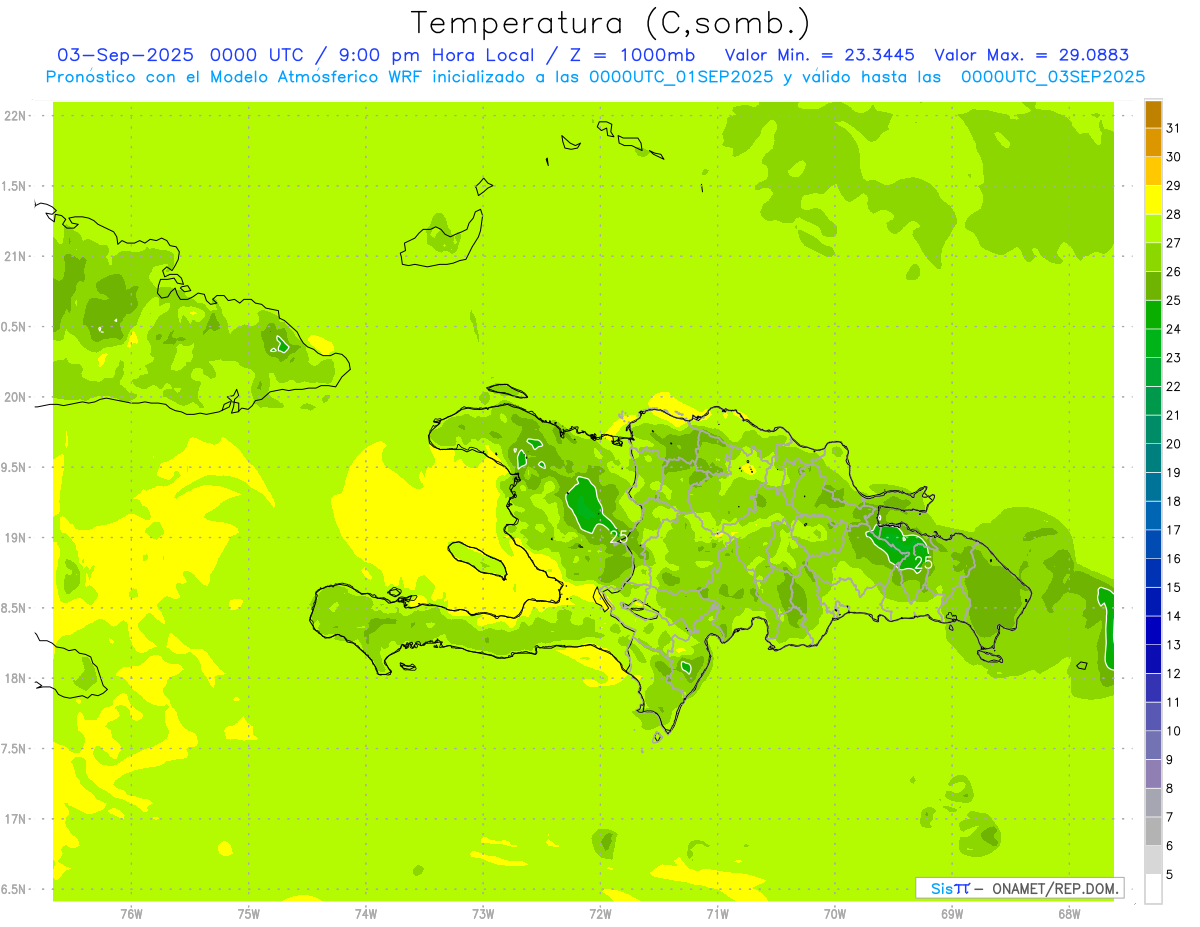
Task: Click the "17N" latitude label
Action: tap(15, 819)
